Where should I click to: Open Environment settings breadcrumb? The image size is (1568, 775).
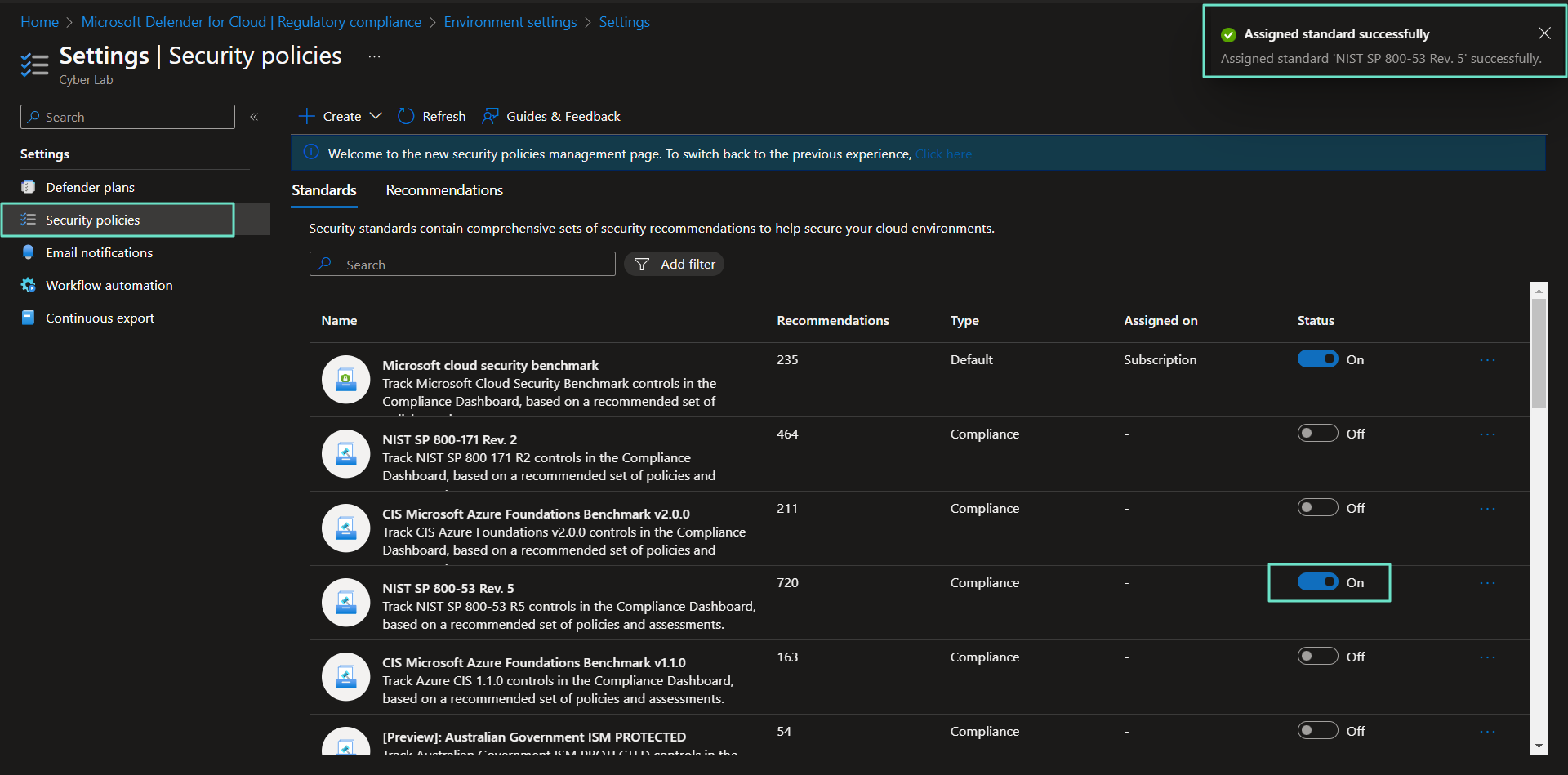(x=510, y=22)
